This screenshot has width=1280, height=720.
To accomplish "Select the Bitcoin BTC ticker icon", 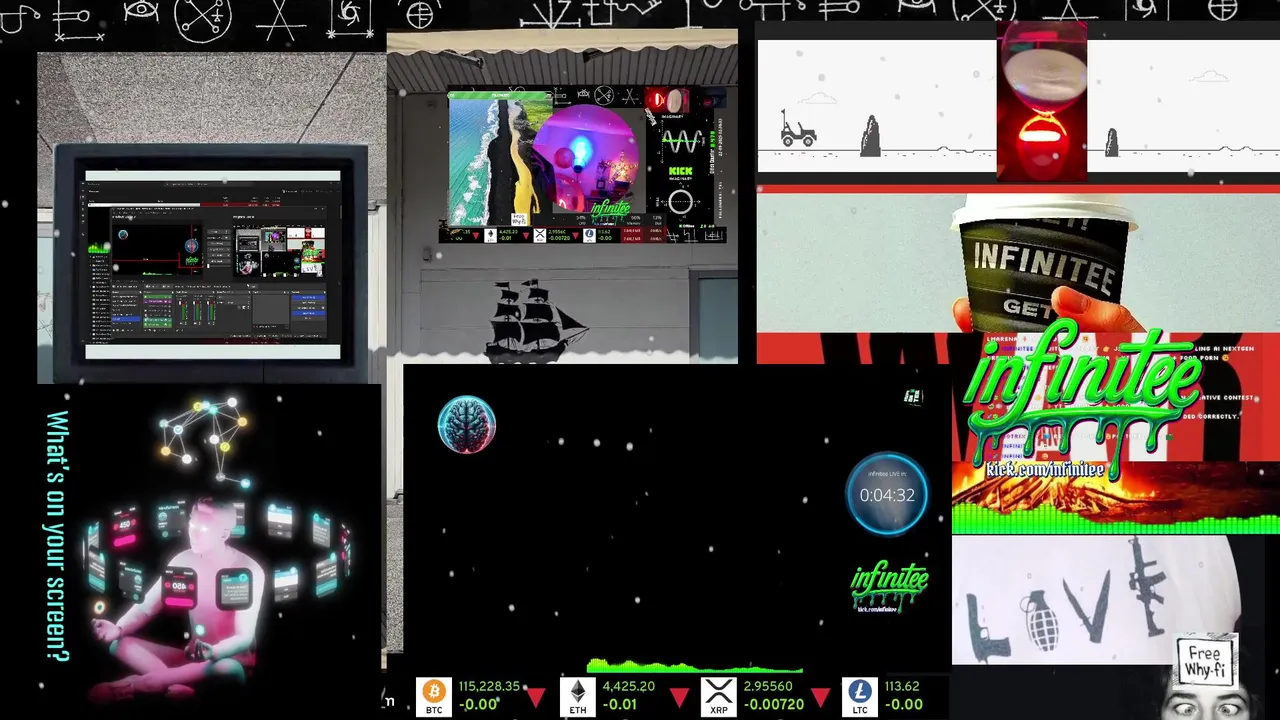I will 434,695.
